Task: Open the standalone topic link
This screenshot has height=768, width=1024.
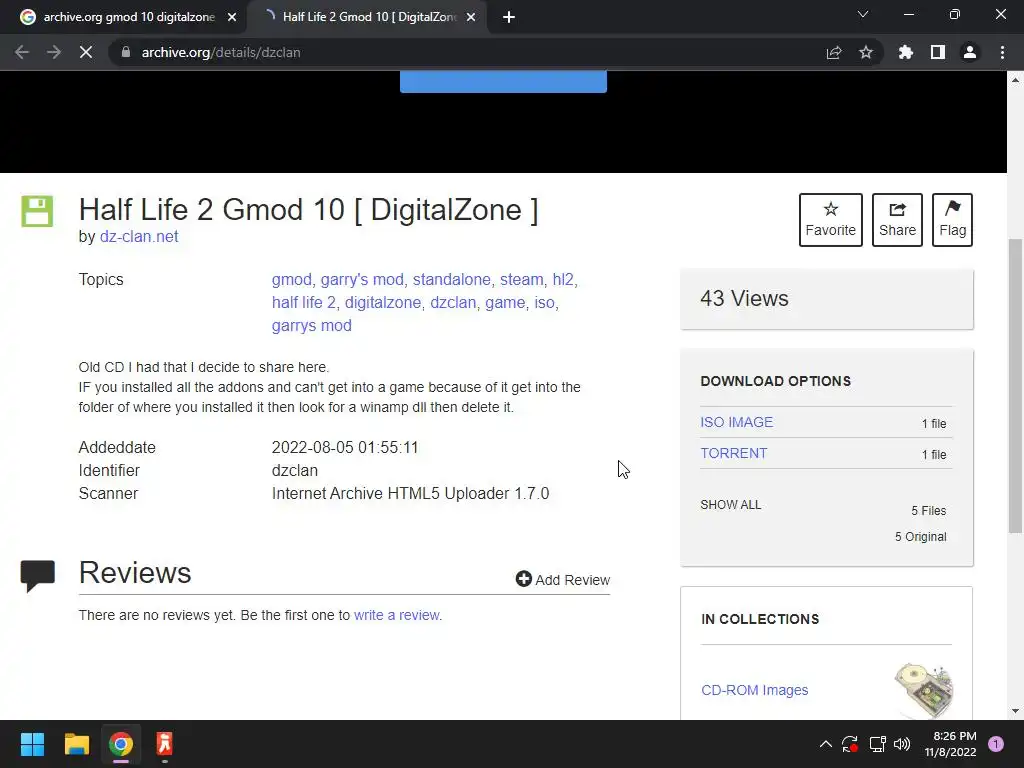Action: [x=451, y=280]
